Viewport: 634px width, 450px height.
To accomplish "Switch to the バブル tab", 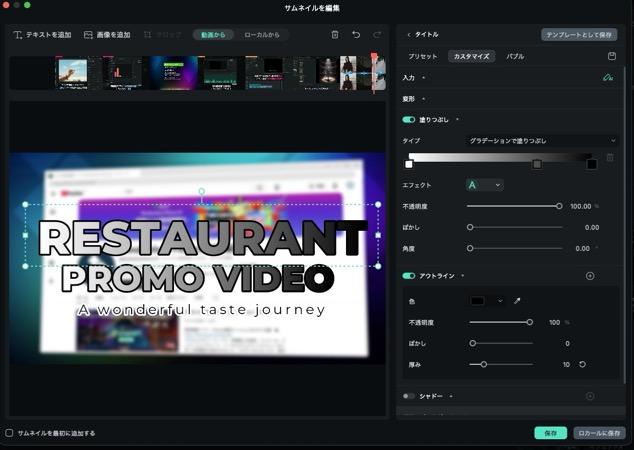I will [x=515, y=56].
